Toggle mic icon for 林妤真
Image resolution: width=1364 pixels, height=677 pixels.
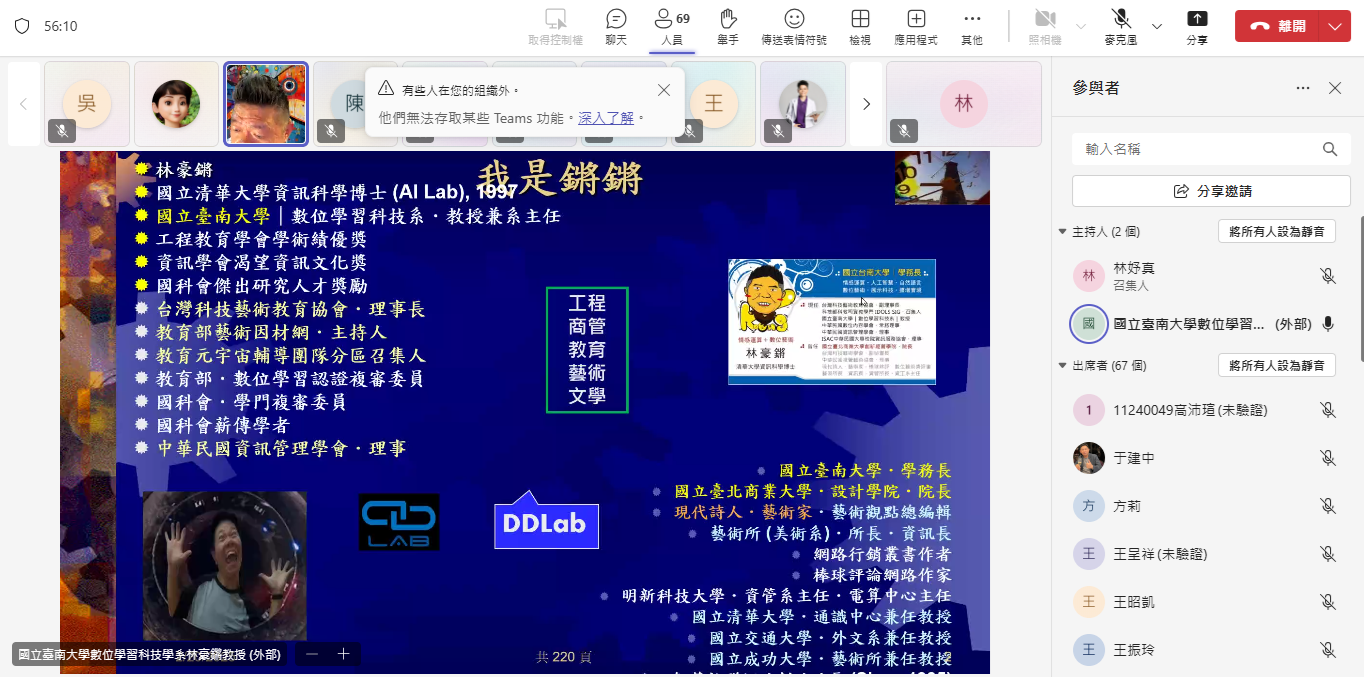[x=1328, y=276]
